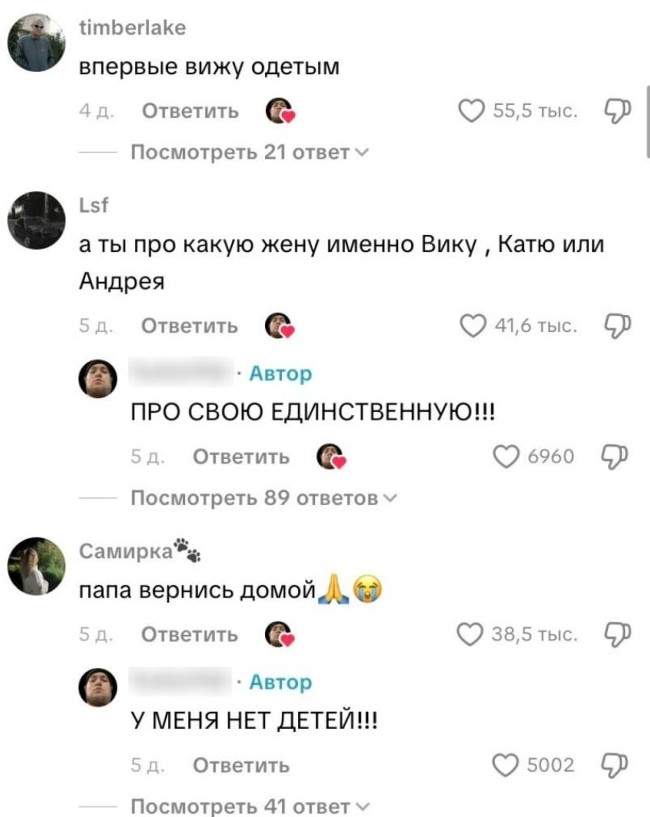Viewport: 650px width, 817px height.
Task: Open timberlake's profile avatar
Action: pos(36,43)
